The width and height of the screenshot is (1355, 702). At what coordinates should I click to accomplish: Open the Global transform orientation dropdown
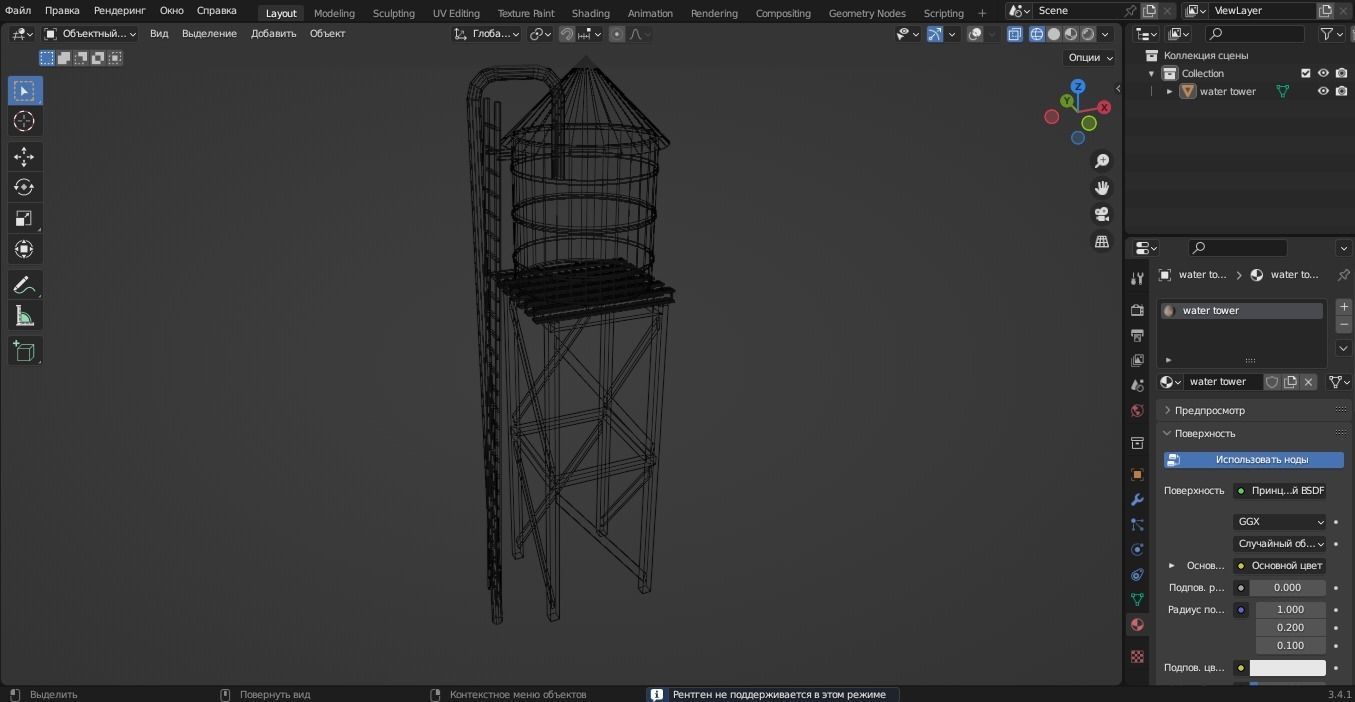click(x=487, y=34)
